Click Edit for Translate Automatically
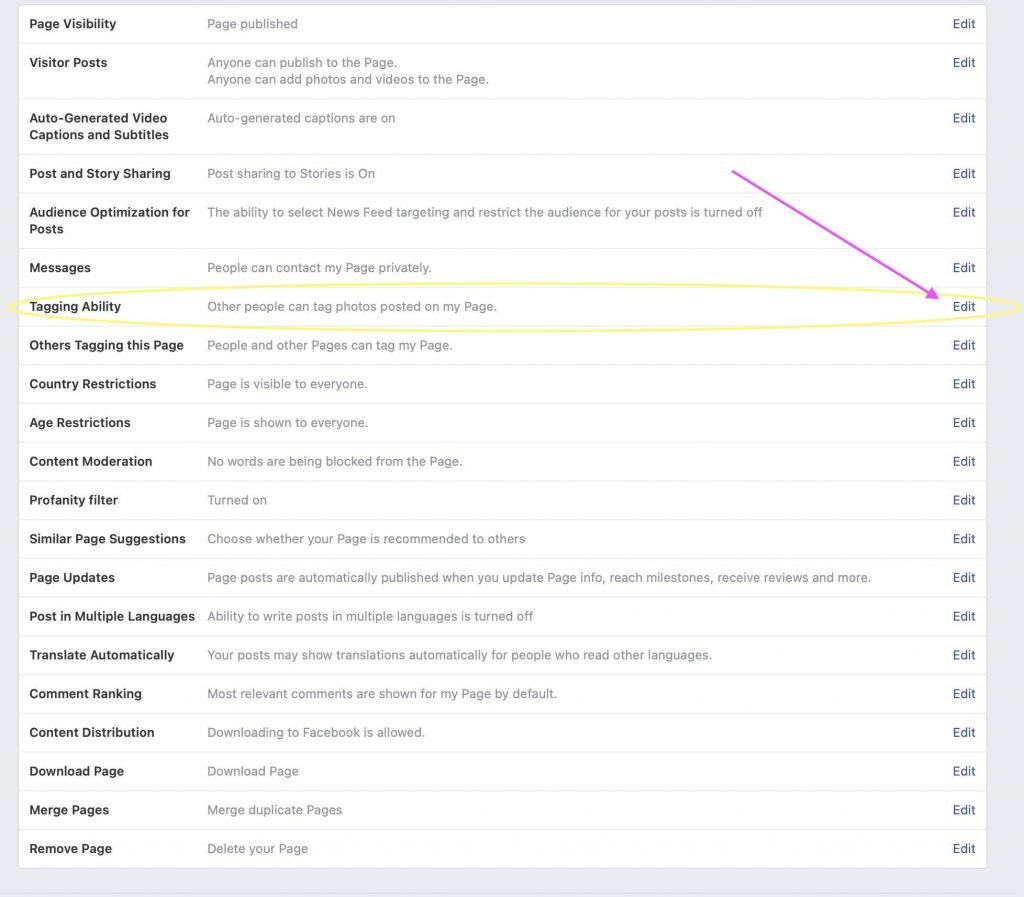1024x897 pixels. pyautogui.click(x=963, y=655)
